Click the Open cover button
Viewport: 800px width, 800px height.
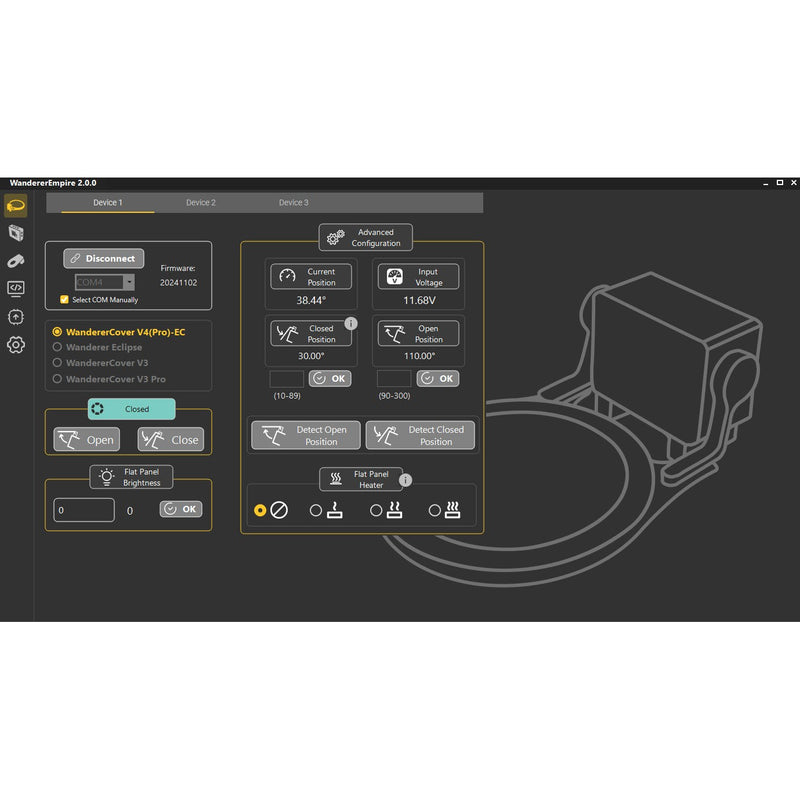[x=87, y=439]
